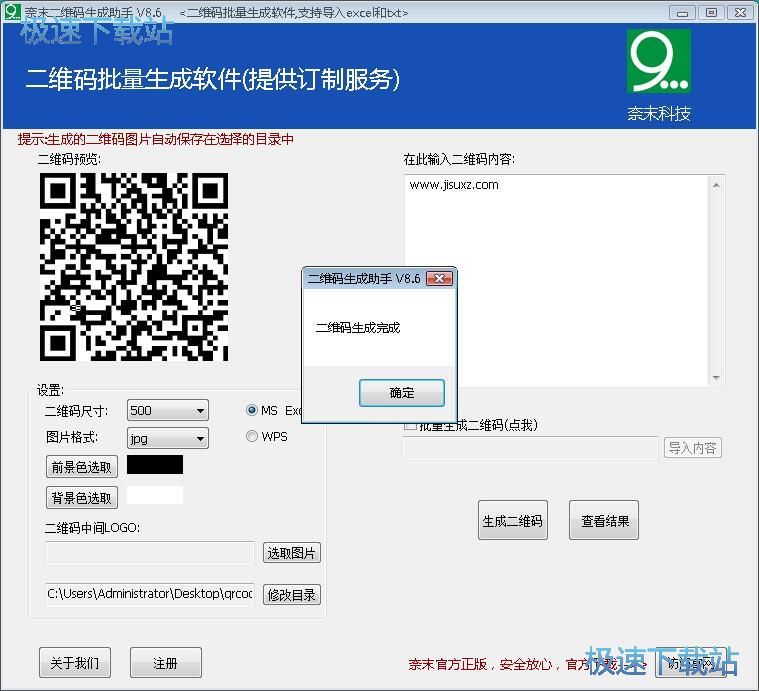Click the 确定 button in the dialog
759x691 pixels.
coord(402,392)
